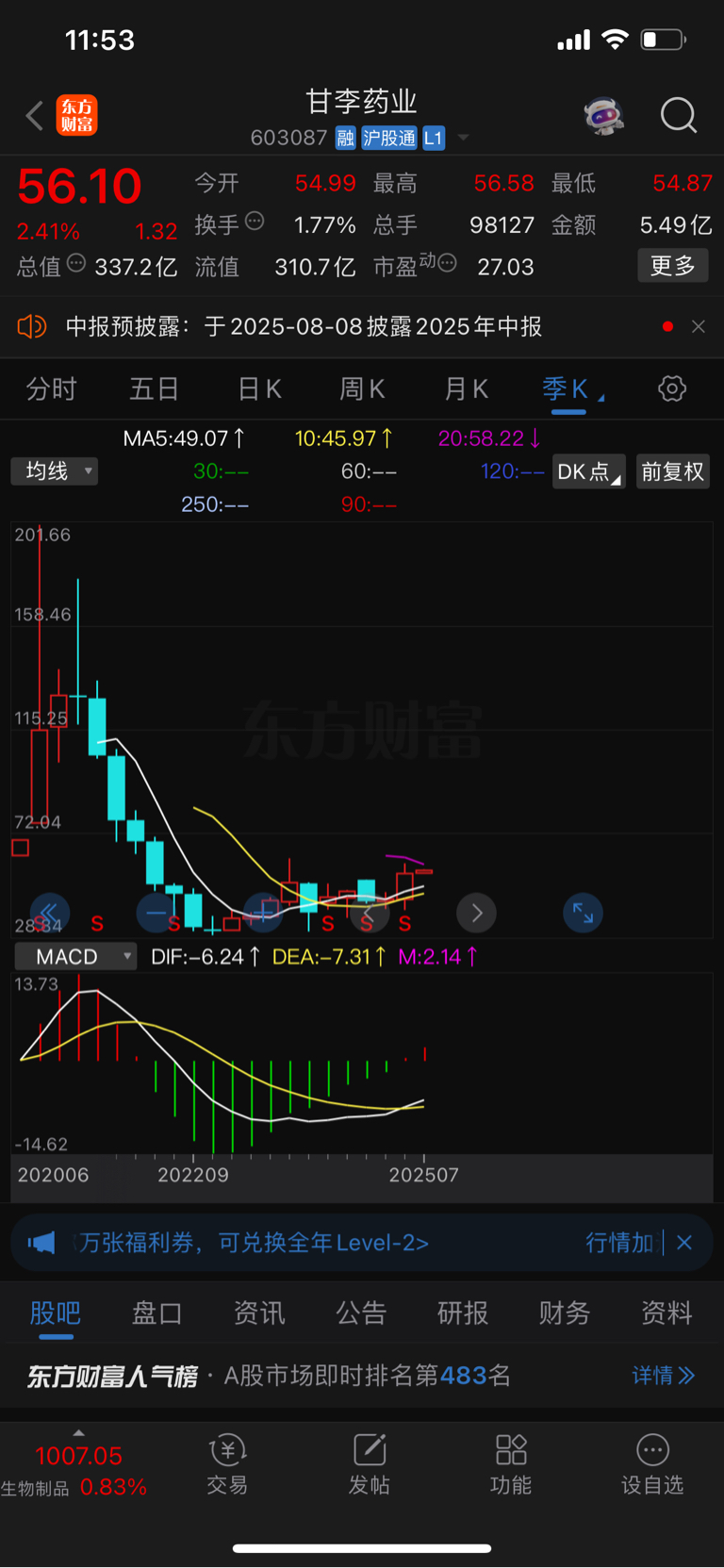The height and width of the screenshot is (1568, 724).
Task: Open the Level-2 福利券 promo text
Action: (x=253, y=1243)
